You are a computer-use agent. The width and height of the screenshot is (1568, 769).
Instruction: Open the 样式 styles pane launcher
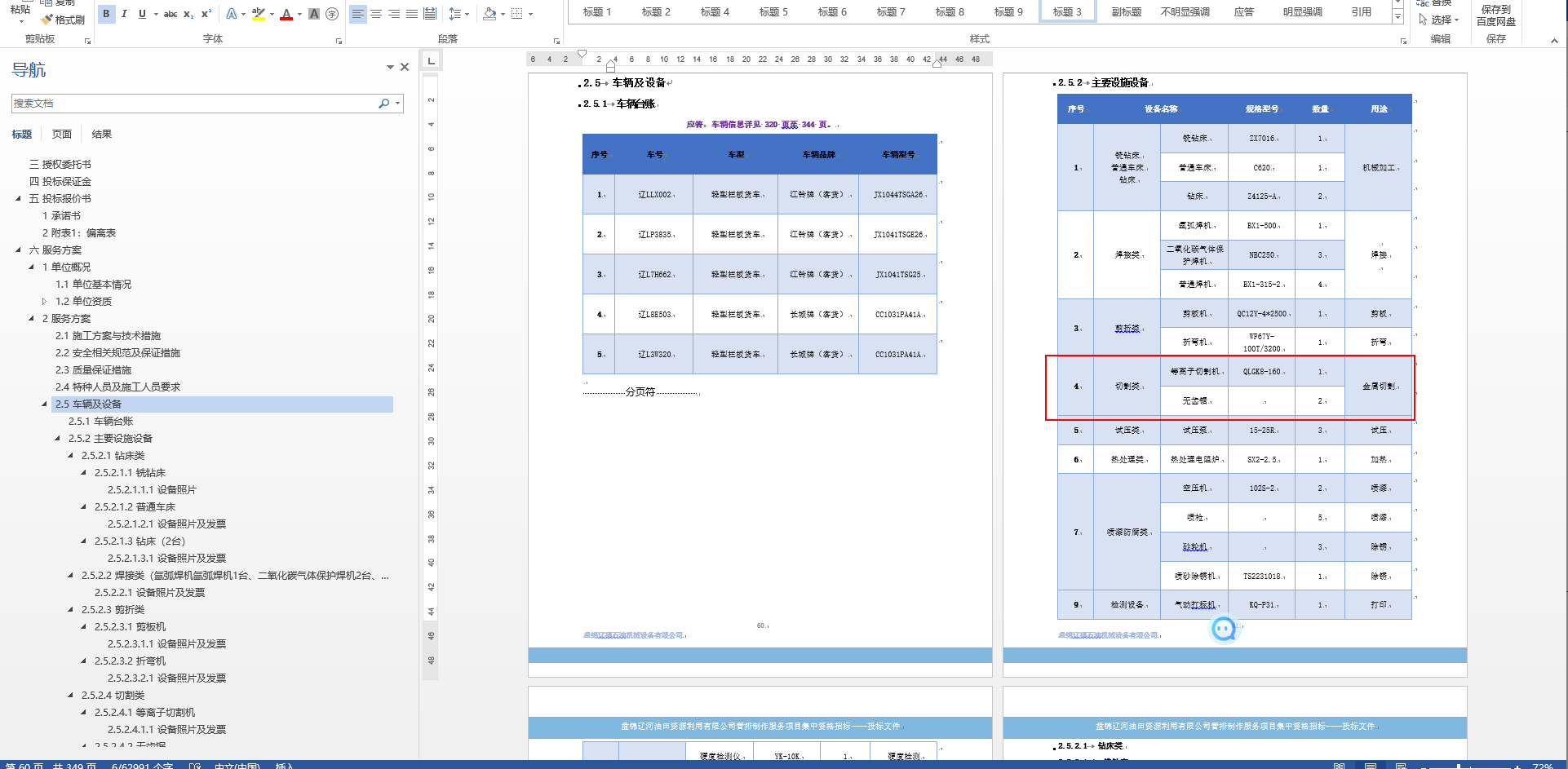click(x=1403, y=41)
